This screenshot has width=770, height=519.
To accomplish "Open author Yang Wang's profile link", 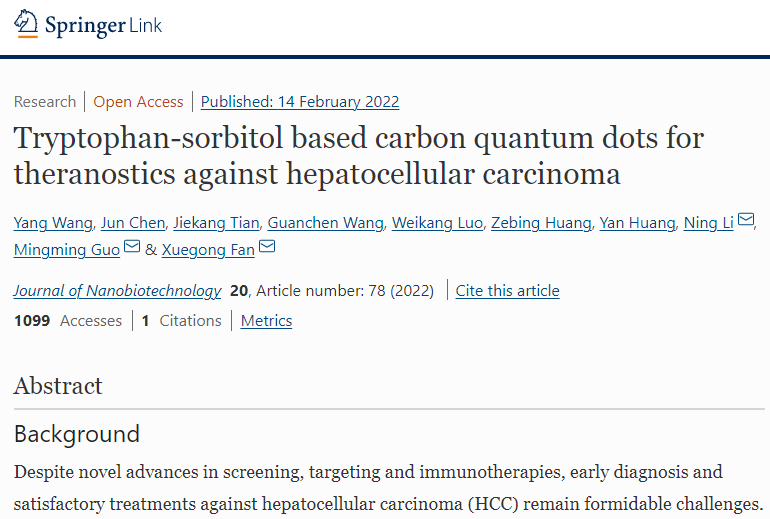I will pos(52,223).
